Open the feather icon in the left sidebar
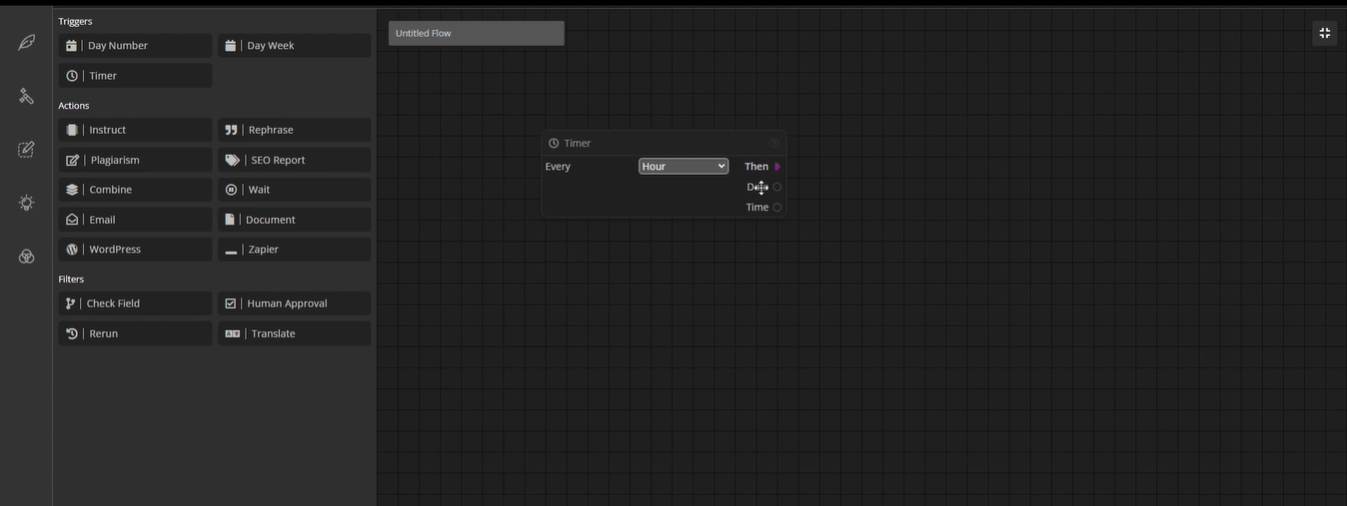1347x506 pixels. 26,42
